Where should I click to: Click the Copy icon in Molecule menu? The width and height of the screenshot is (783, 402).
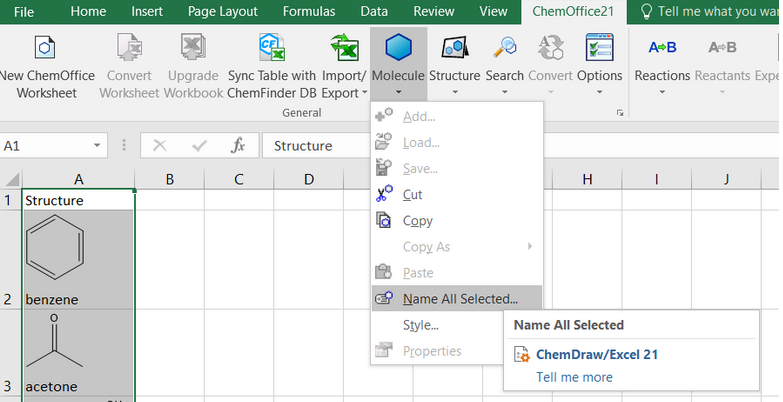(x=384, y=220)
